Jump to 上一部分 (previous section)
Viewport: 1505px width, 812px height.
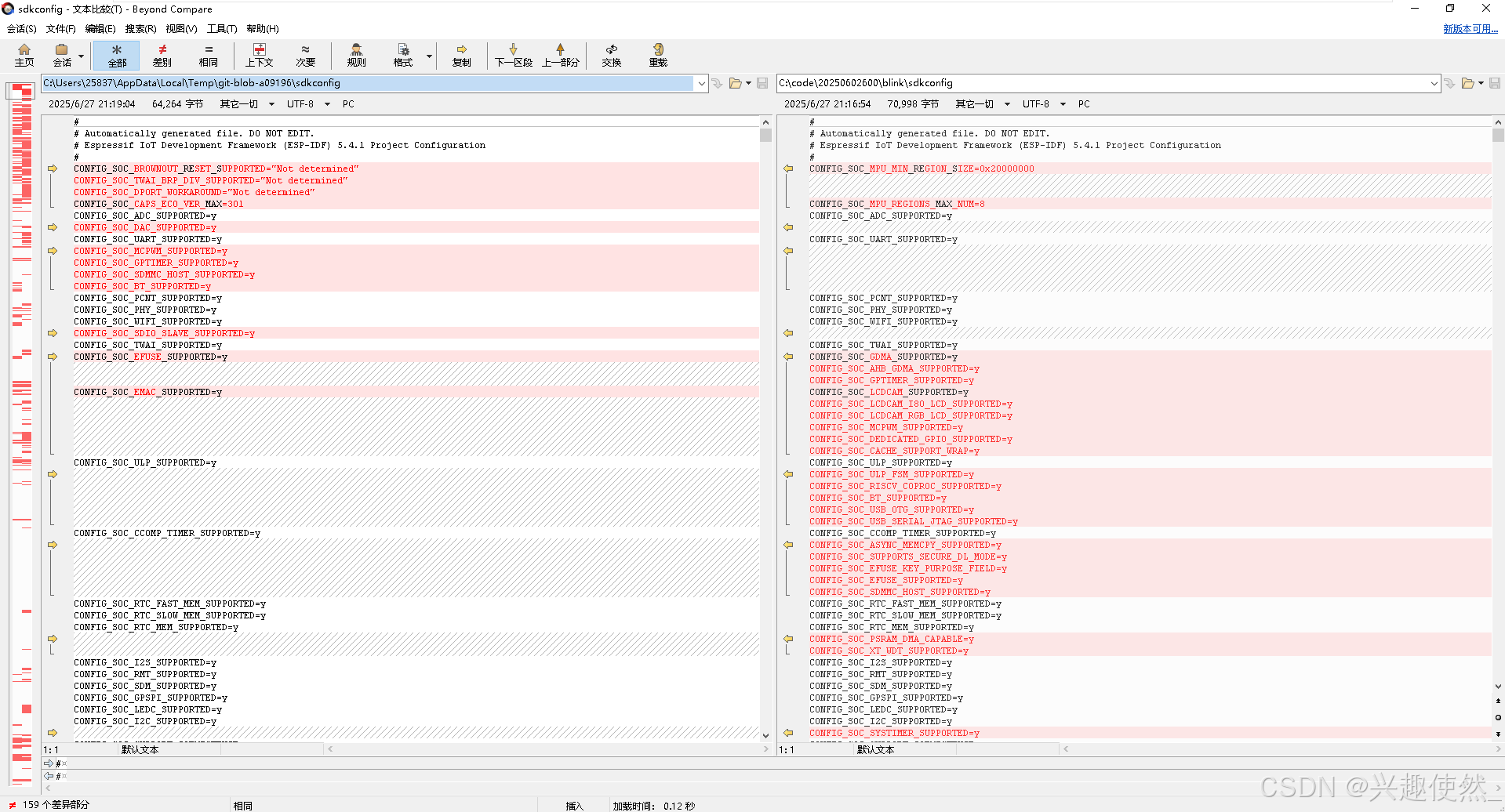[561, 56]
